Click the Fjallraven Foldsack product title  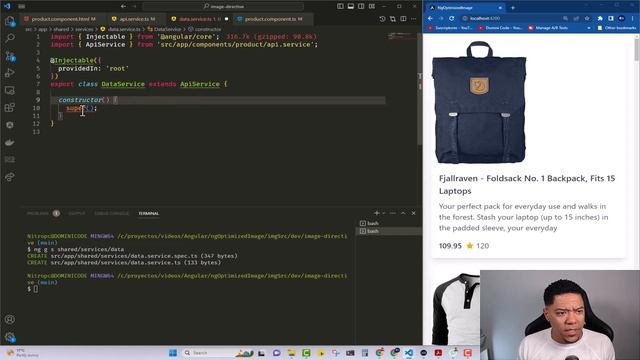click(527, 184)
